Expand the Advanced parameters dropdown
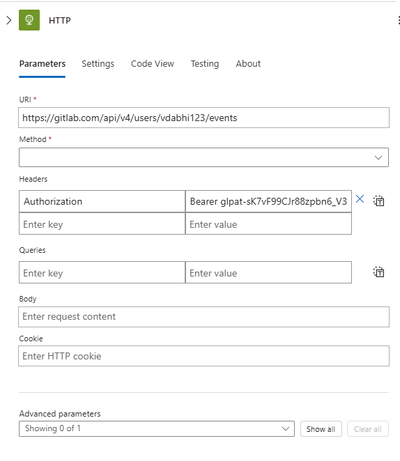Viewport: 400px width, 461px height. click(x=157, y=429)
